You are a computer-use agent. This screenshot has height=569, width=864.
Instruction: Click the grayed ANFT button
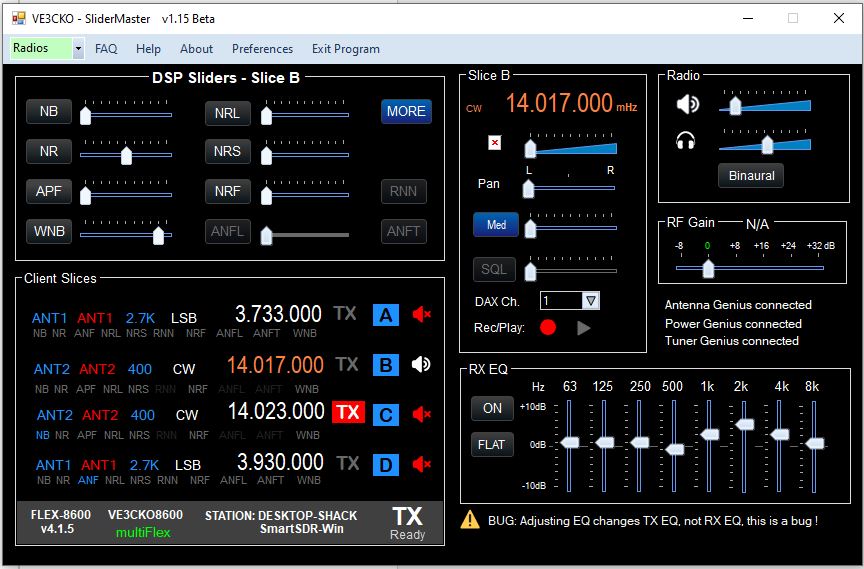[403, 231]
